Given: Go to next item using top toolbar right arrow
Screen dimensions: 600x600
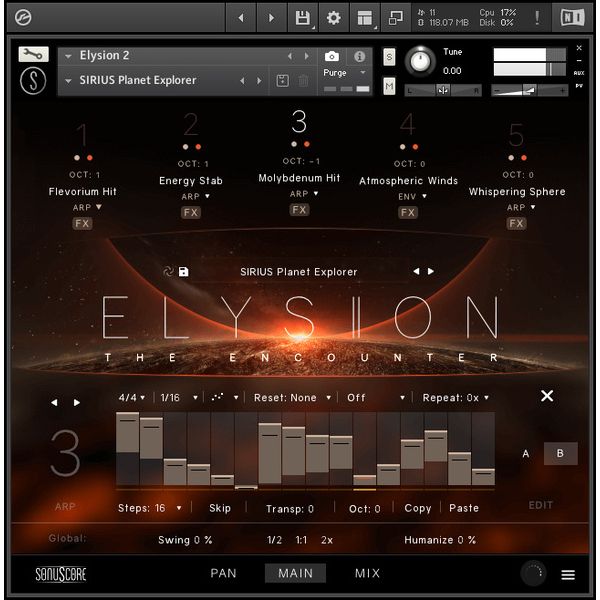Looking at the screenshot, I should point(271,18).
